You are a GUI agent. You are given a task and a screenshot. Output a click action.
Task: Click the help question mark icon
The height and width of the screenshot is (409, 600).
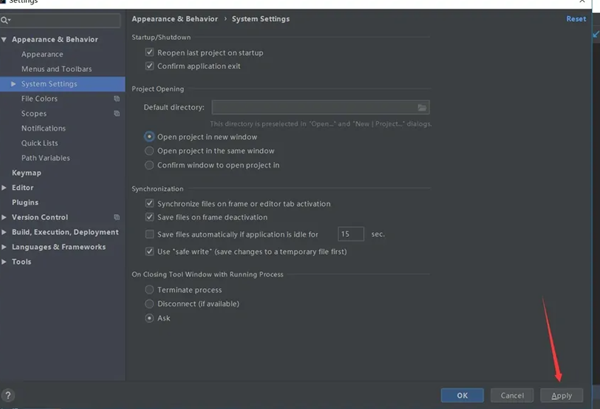tap(9, 395)
